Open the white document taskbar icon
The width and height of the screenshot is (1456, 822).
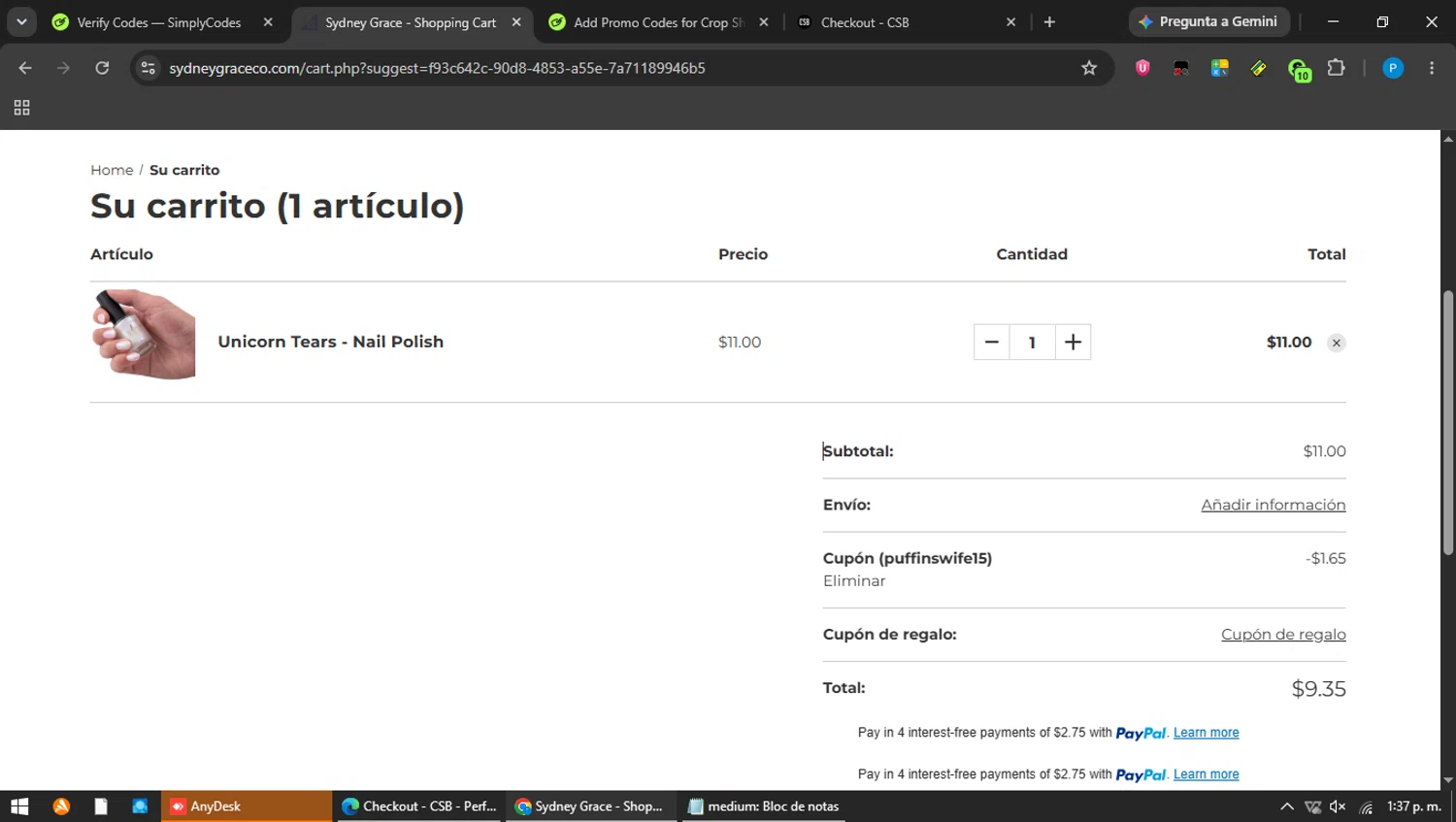tap(101, 806)
